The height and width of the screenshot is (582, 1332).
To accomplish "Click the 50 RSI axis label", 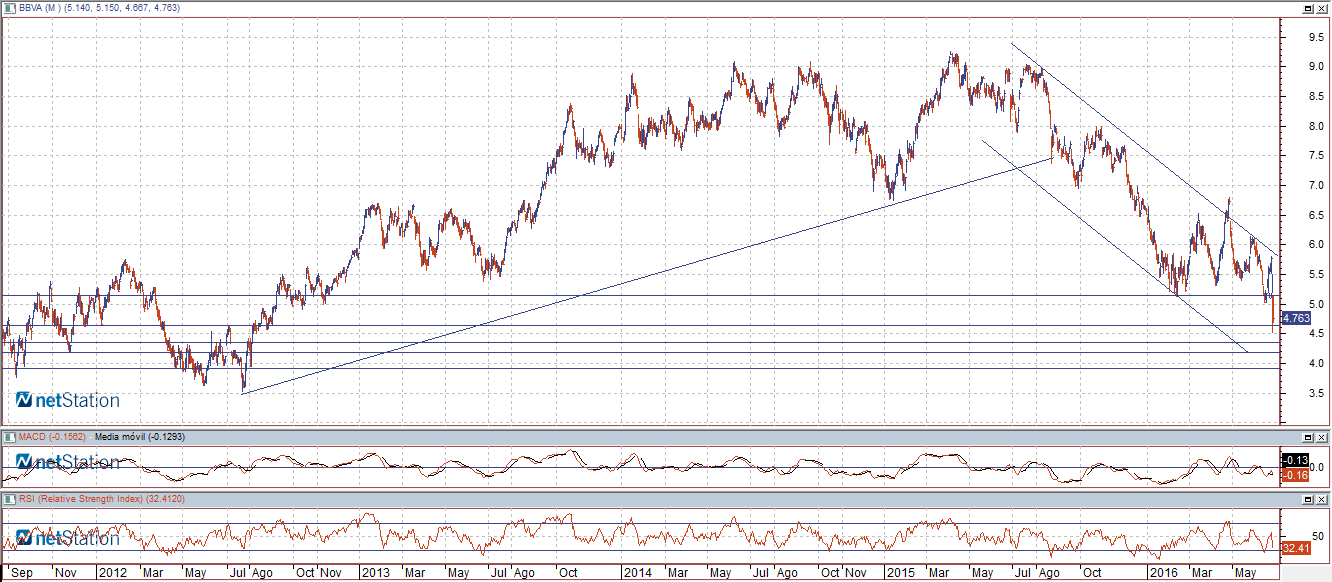I will click(x=1317, y=536).
